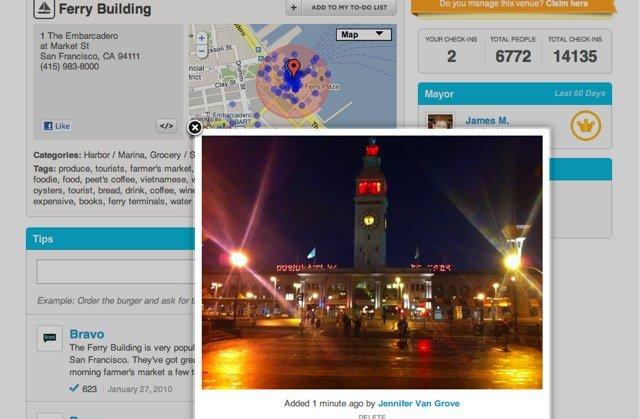The height and width of the screenshot is (419, 640).
Task: Click the Facebook Like button
Action: (57, 126)
